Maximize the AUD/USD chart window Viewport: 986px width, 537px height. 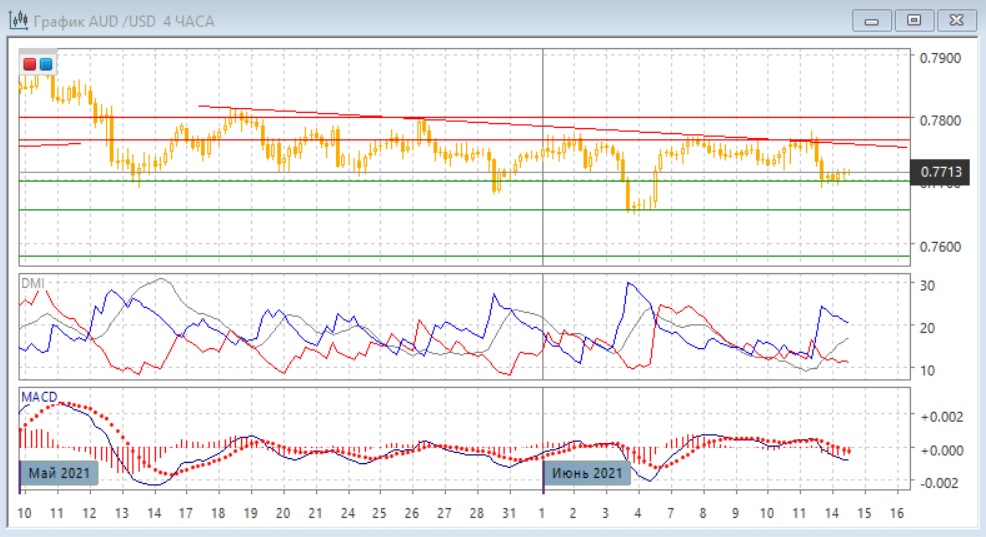click(x=913, y=20)
